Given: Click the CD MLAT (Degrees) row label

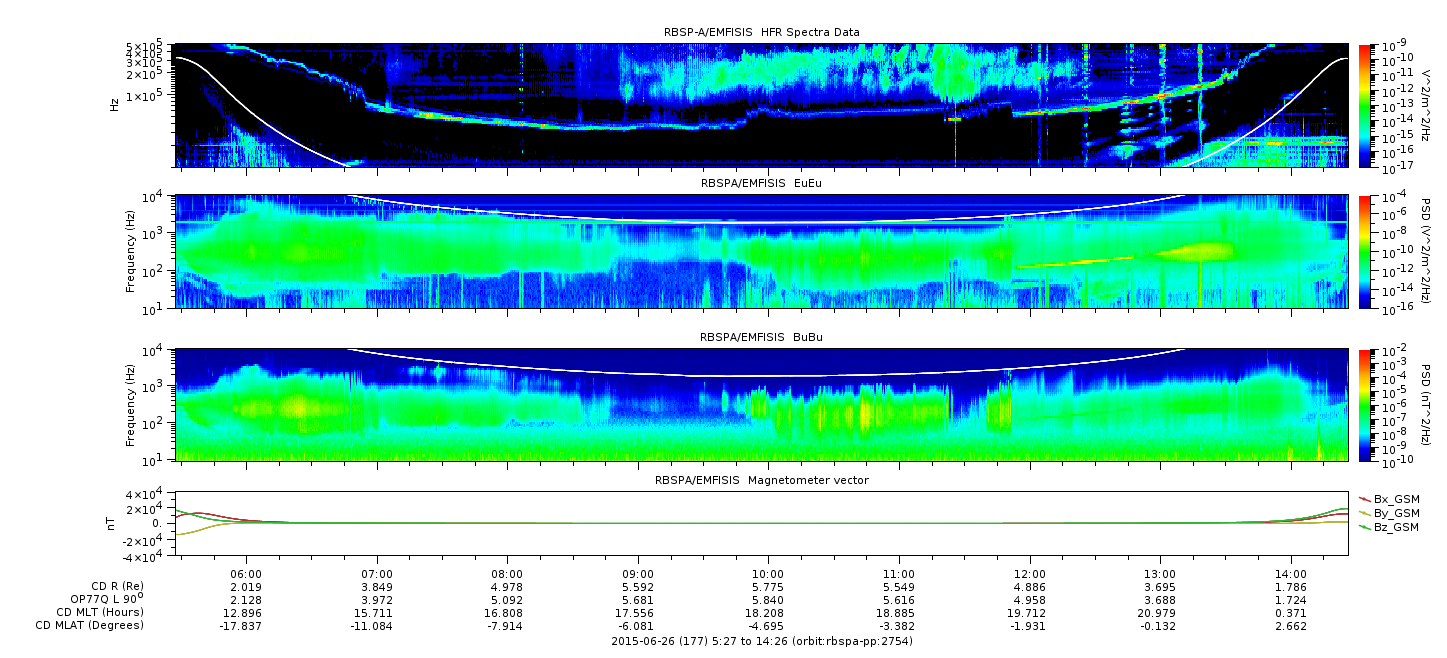Looking at the screenshot, I should tap(92, 626).
